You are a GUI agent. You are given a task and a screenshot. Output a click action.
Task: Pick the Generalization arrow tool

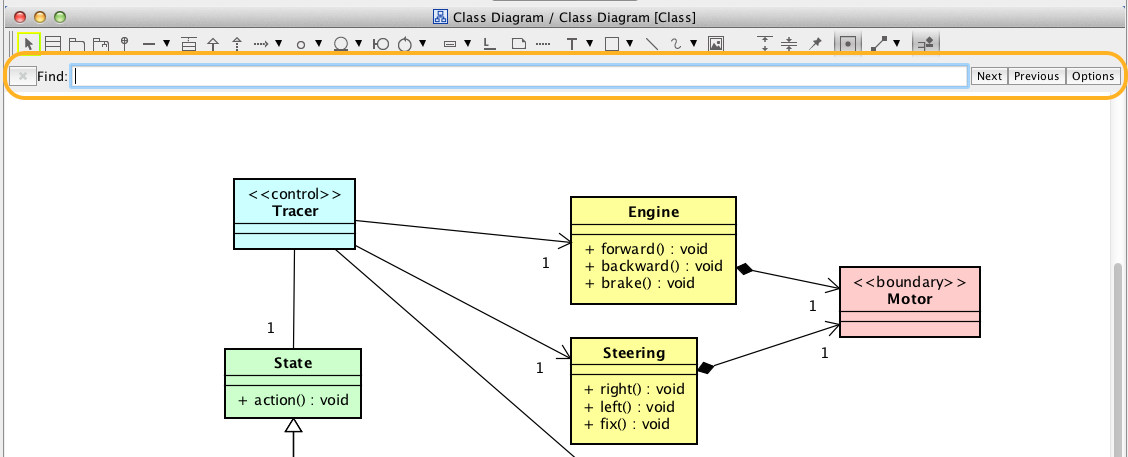[x=212, y=44]
